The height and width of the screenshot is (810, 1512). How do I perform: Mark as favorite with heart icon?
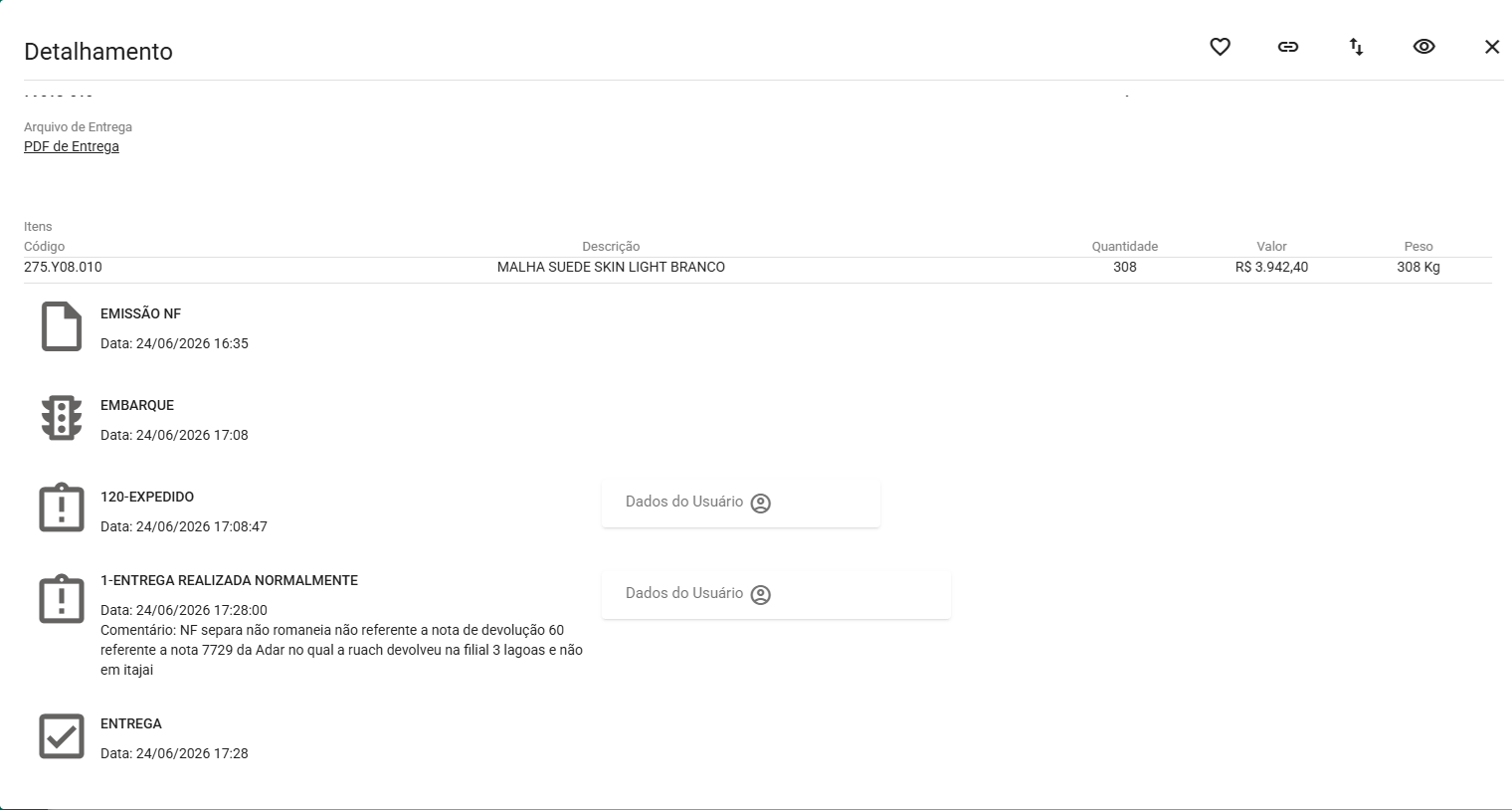click(1221, 47)
